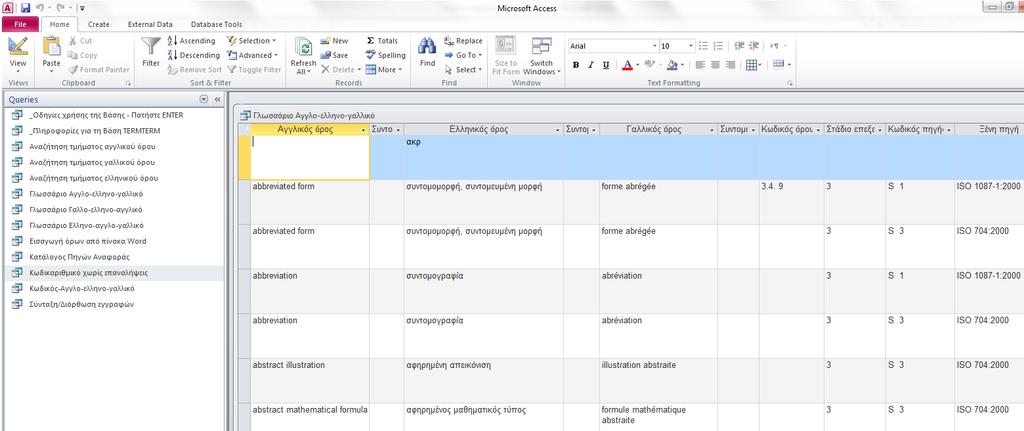Click the numbered list icon
The image size is (1024, 431).
pos(718,46)
